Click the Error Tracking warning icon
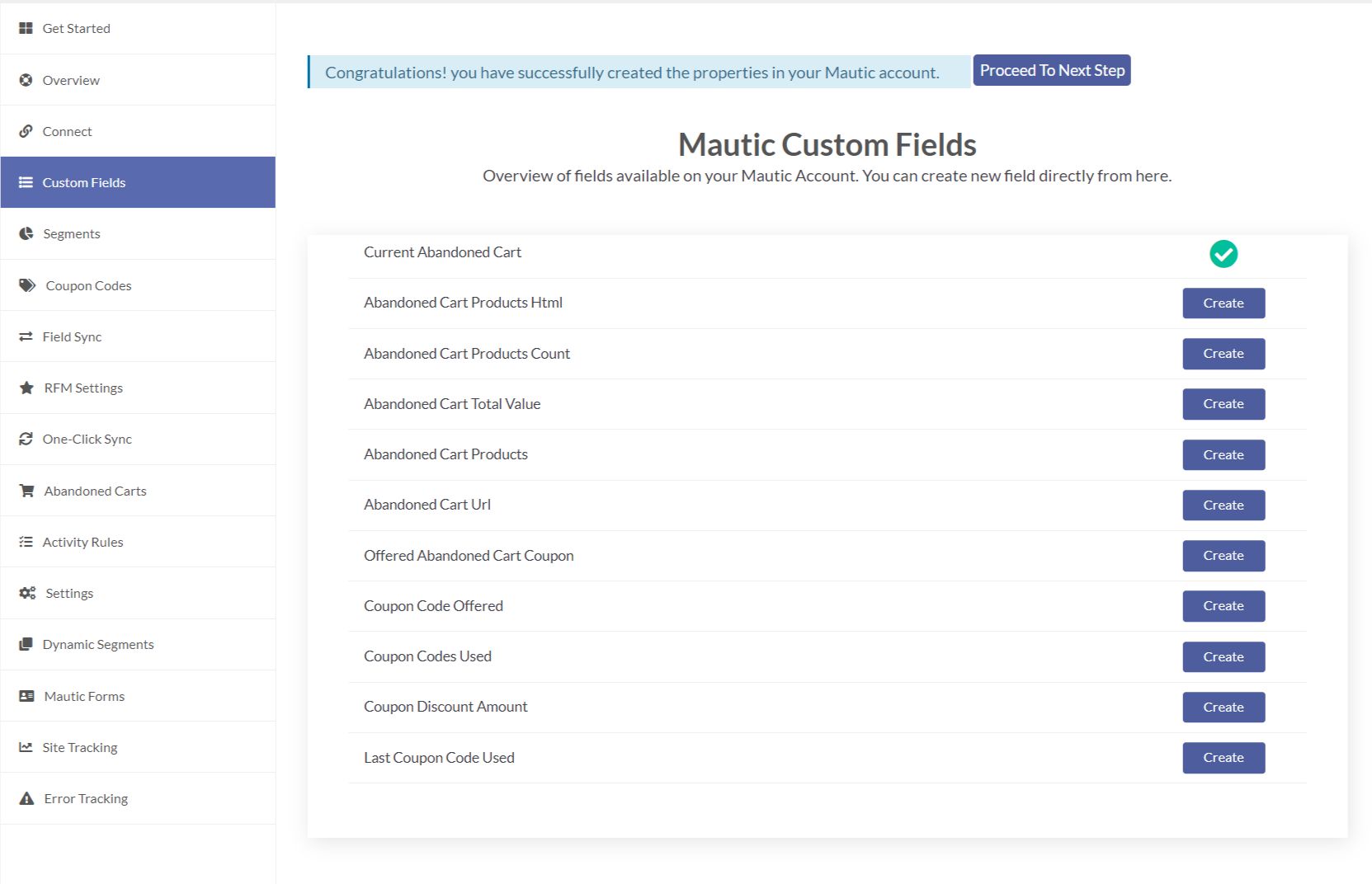This screenshot has height=884, width=1372. click(x=26, y=798)
